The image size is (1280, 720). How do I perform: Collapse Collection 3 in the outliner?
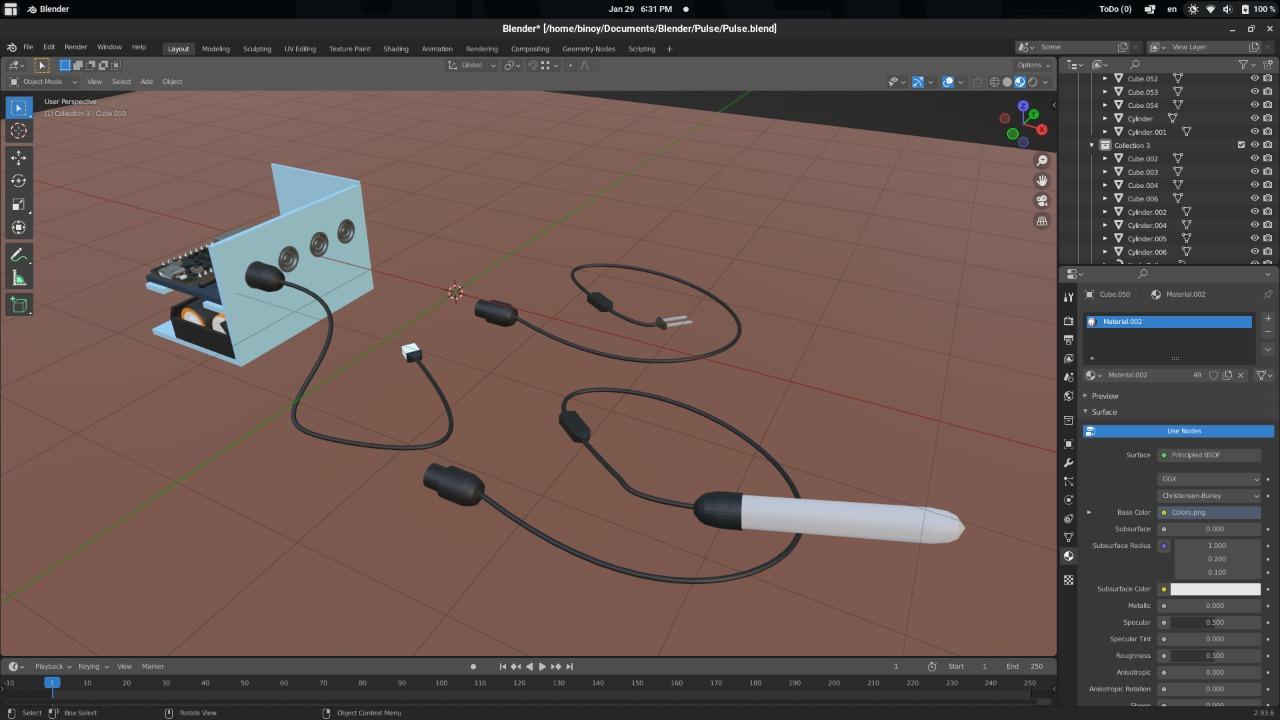(1092, 146)
